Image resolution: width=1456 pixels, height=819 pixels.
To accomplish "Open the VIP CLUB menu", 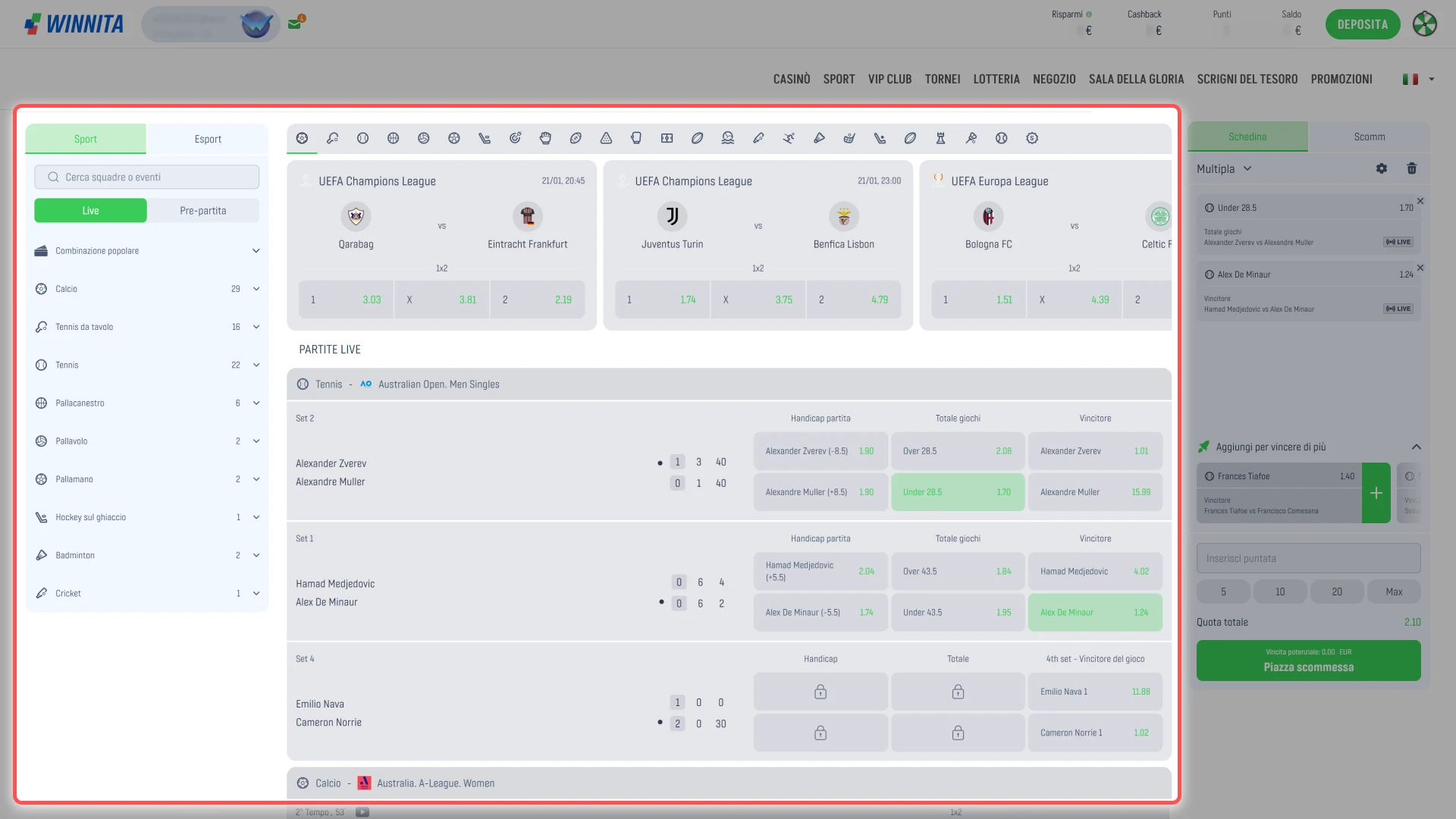I will 890,79.
